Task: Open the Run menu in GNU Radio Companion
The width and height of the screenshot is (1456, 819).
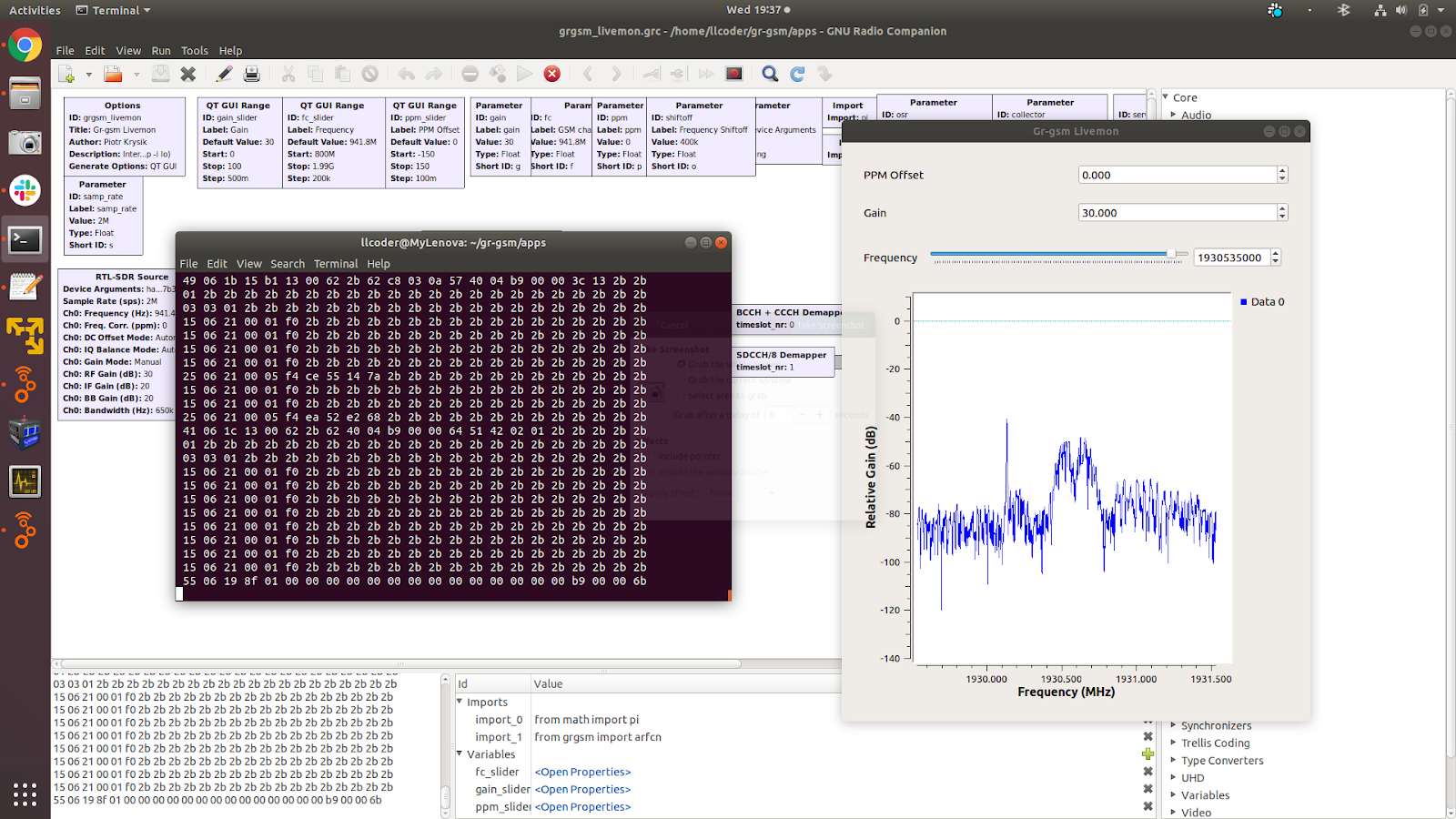Action: pos(161,51)
